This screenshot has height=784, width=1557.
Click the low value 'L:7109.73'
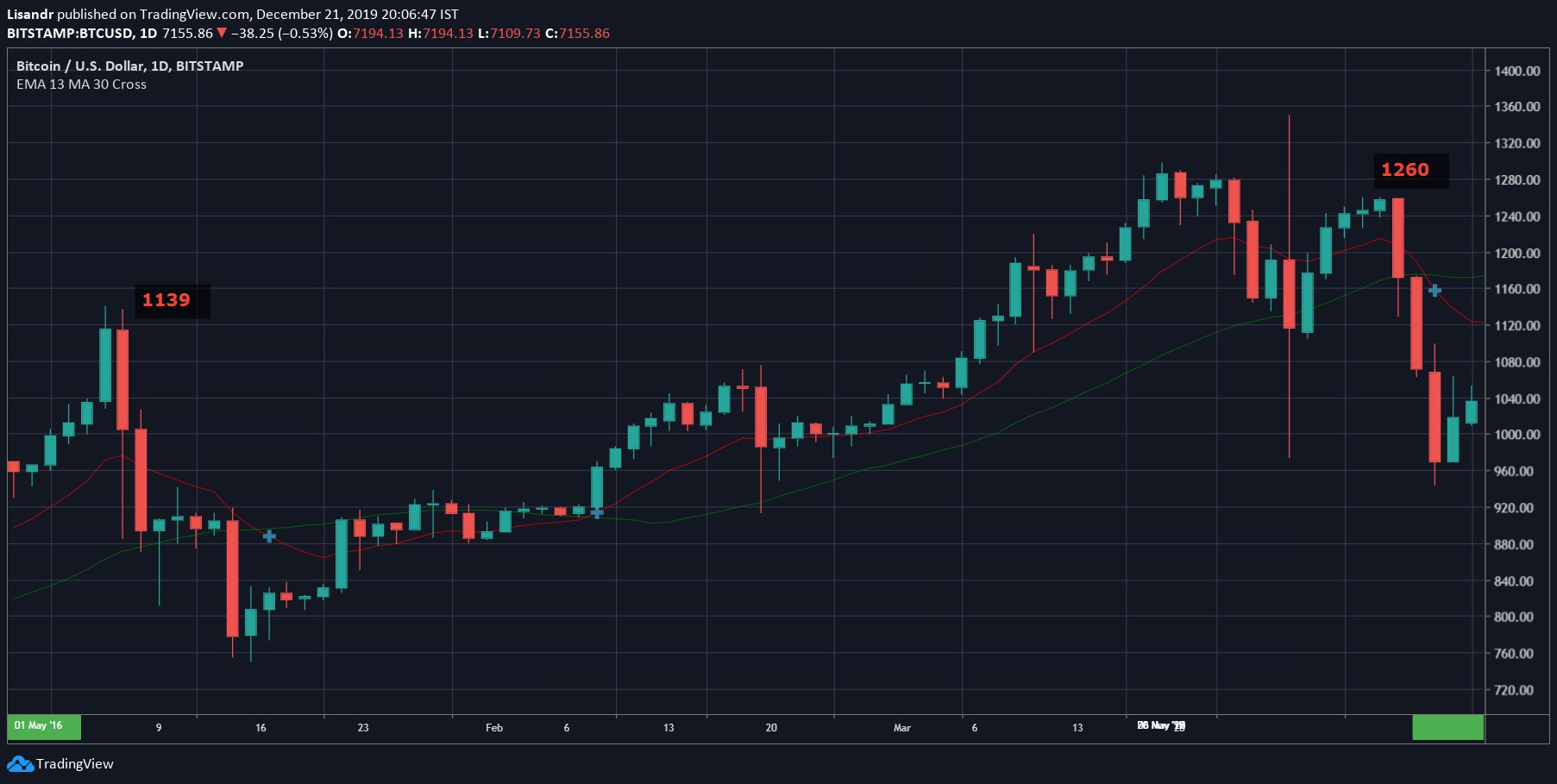(x=509, y=34)
